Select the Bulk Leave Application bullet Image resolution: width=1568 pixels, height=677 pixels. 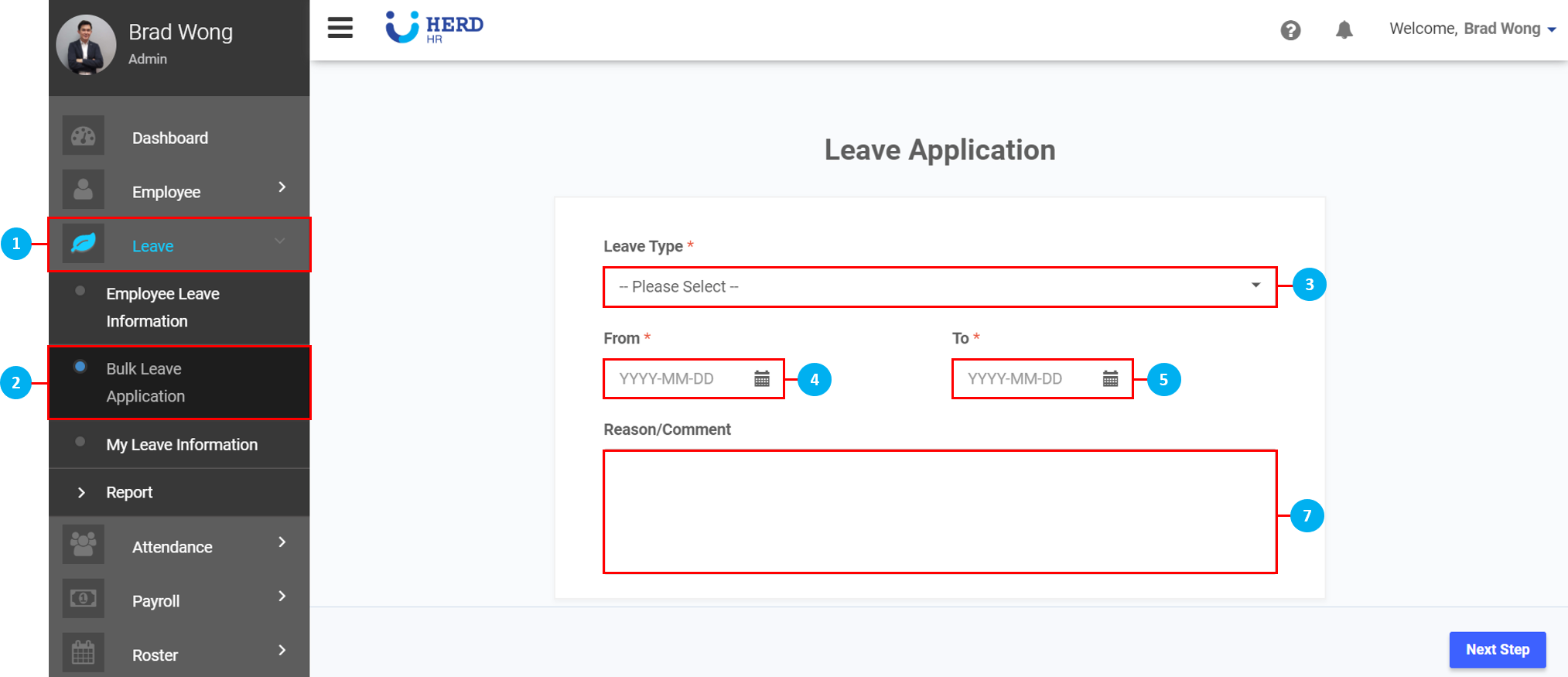point(80,367)
